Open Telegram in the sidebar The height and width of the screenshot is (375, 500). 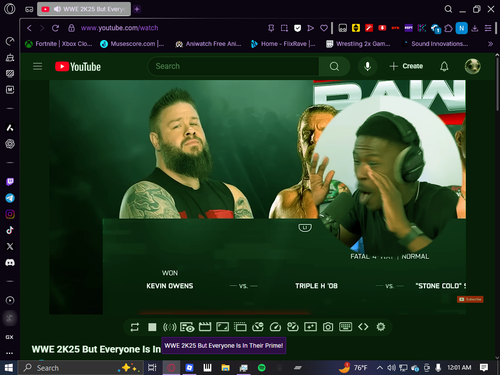pyautogui.click(x=10, y=198)
